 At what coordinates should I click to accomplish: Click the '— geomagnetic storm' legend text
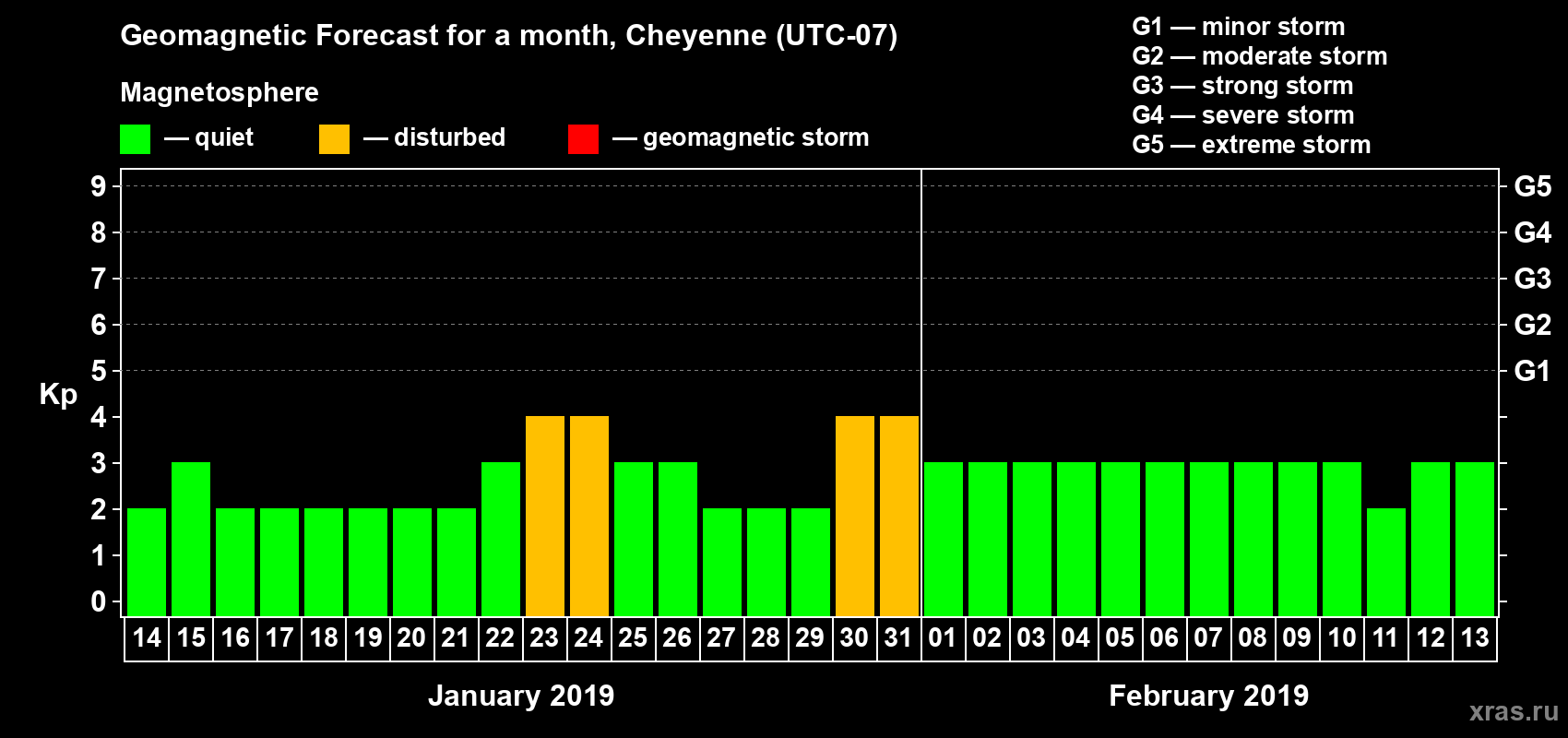[x=741, y=137]
